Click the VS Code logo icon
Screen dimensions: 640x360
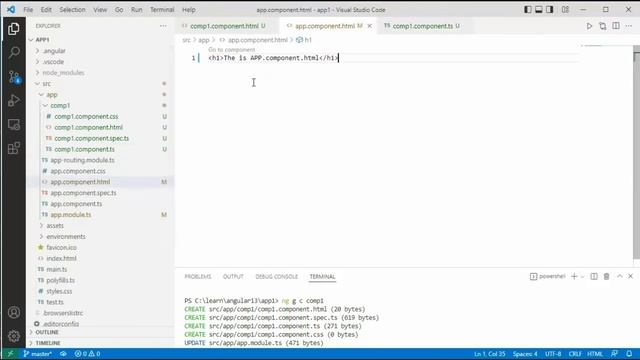[11, 9]
